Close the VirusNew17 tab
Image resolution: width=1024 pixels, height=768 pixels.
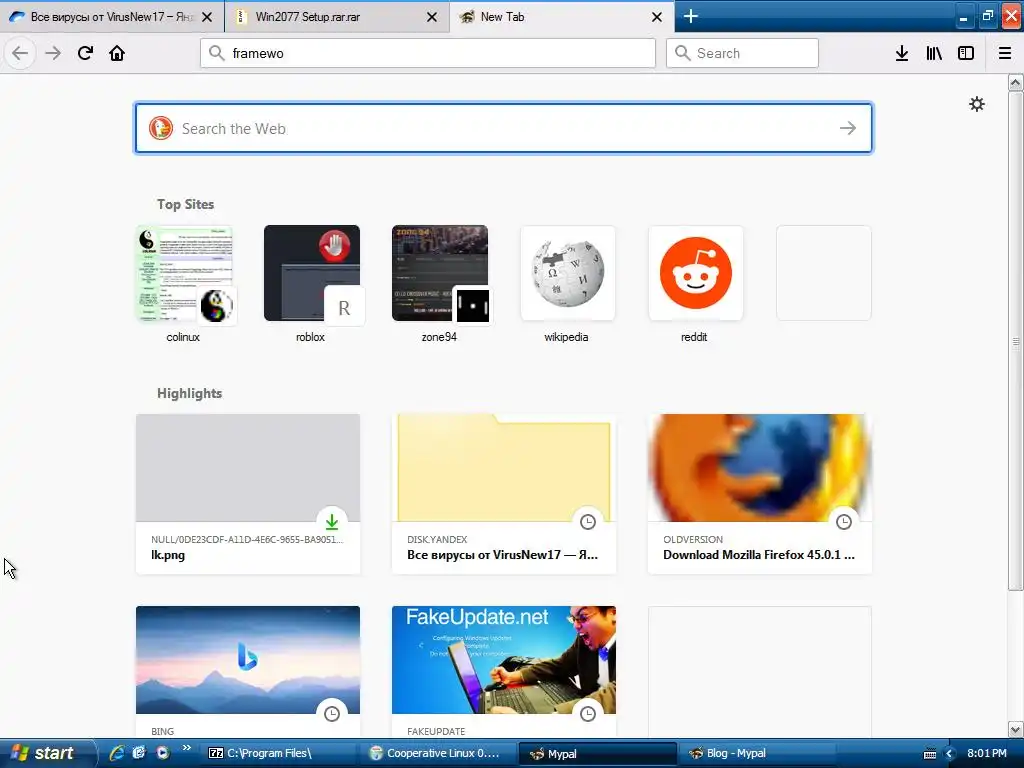(207, 17)
